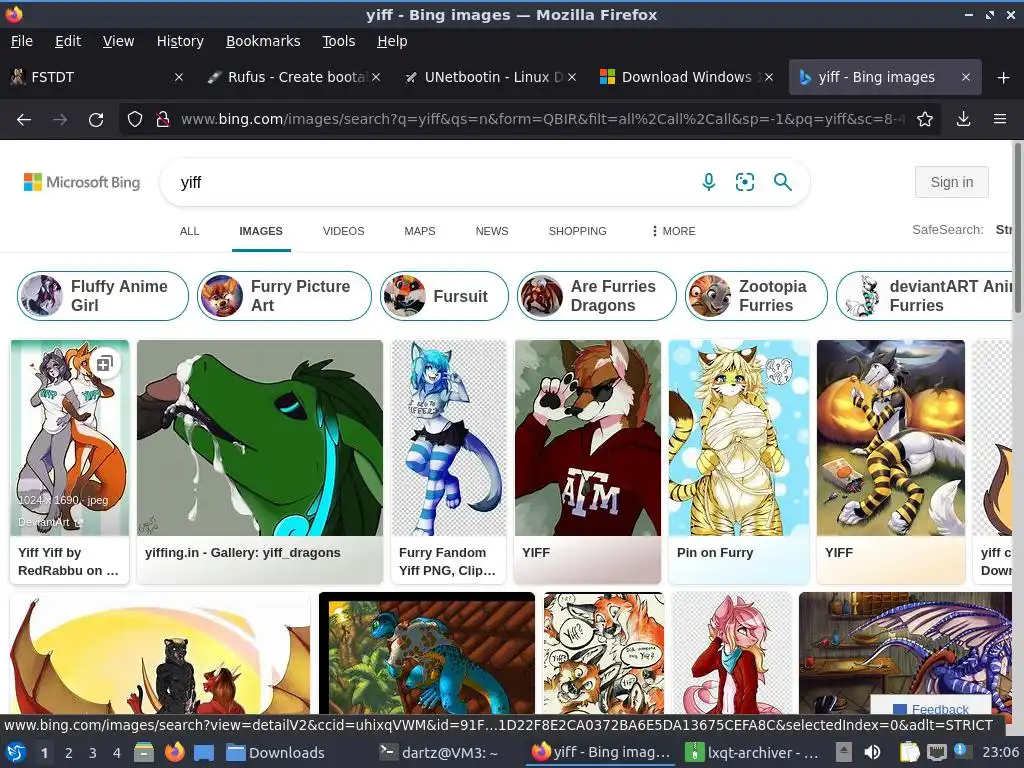1024x768 pixels.
Task: Select the NEWS search tab
Action: click(492, 231)
